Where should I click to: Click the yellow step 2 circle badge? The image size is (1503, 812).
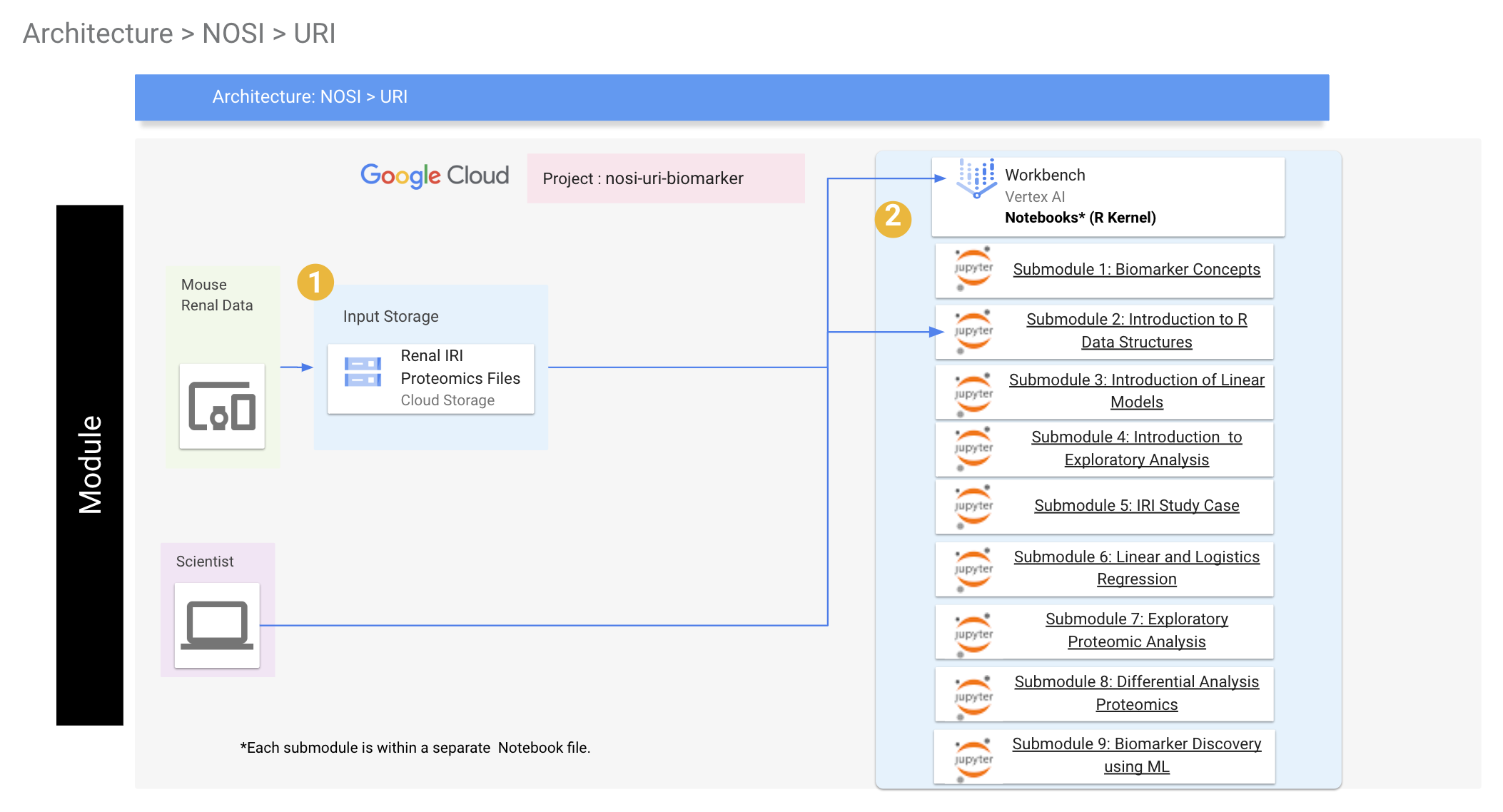(893, 218)
